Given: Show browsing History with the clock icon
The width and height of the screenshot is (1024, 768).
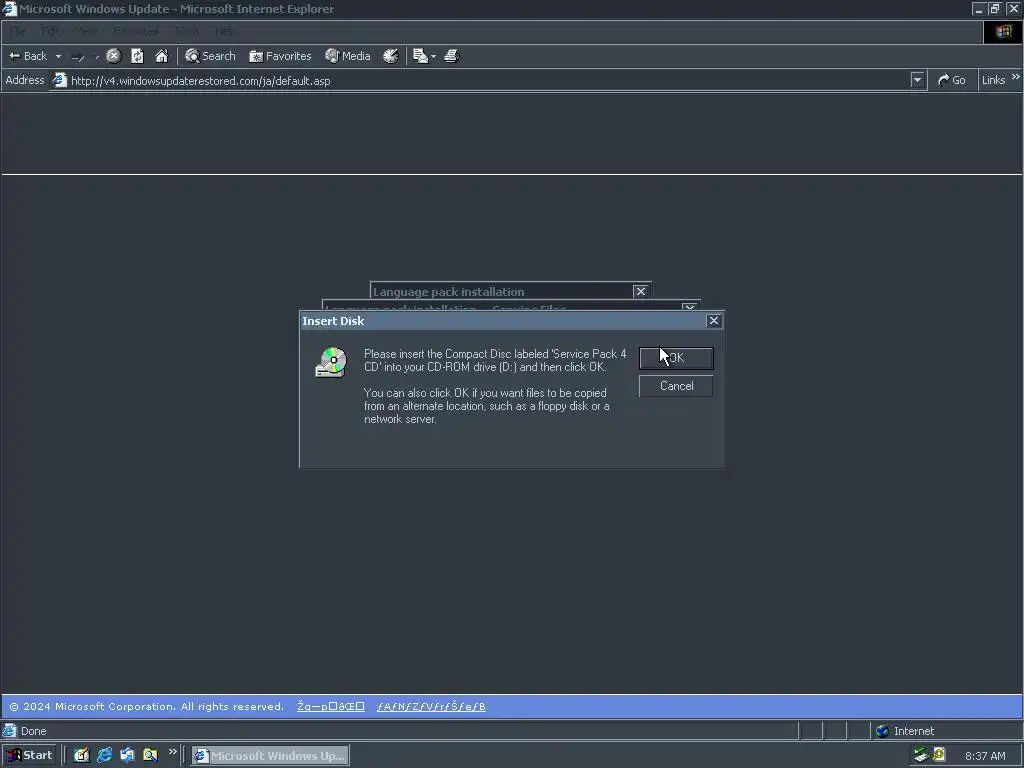Looking at the screenshot, I should click(x=391, y=56).
